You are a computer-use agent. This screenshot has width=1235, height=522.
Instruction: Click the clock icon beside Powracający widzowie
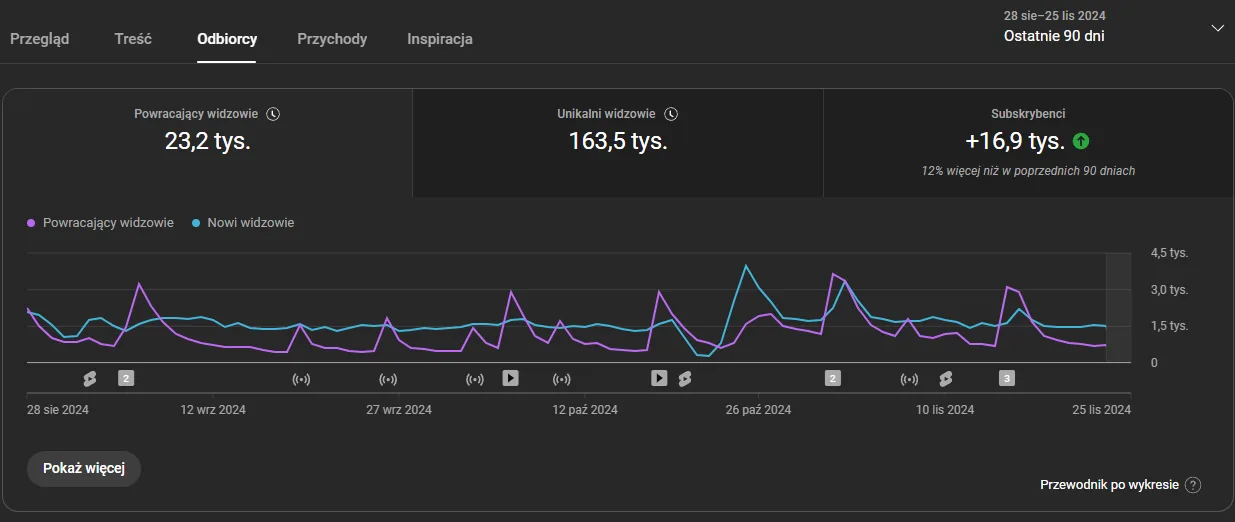[x=274, y=114]
